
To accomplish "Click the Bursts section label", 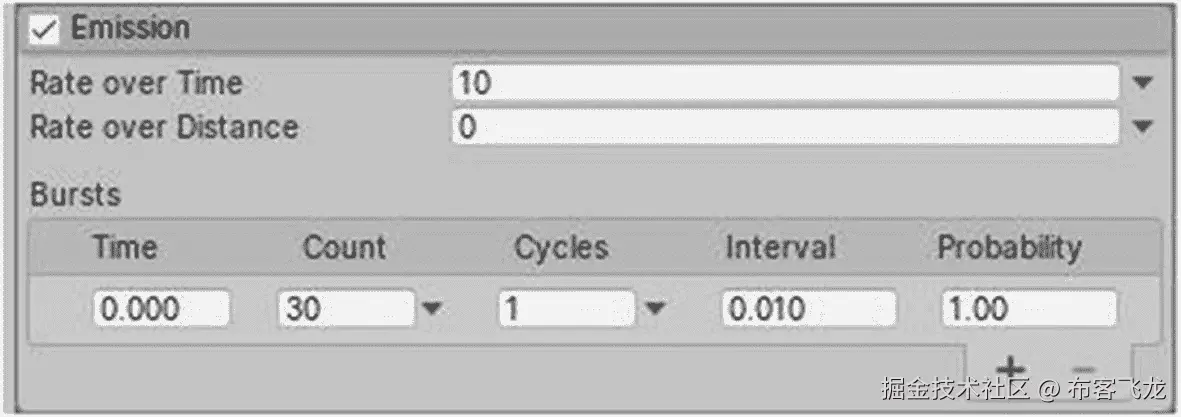I will click(75, 194).
